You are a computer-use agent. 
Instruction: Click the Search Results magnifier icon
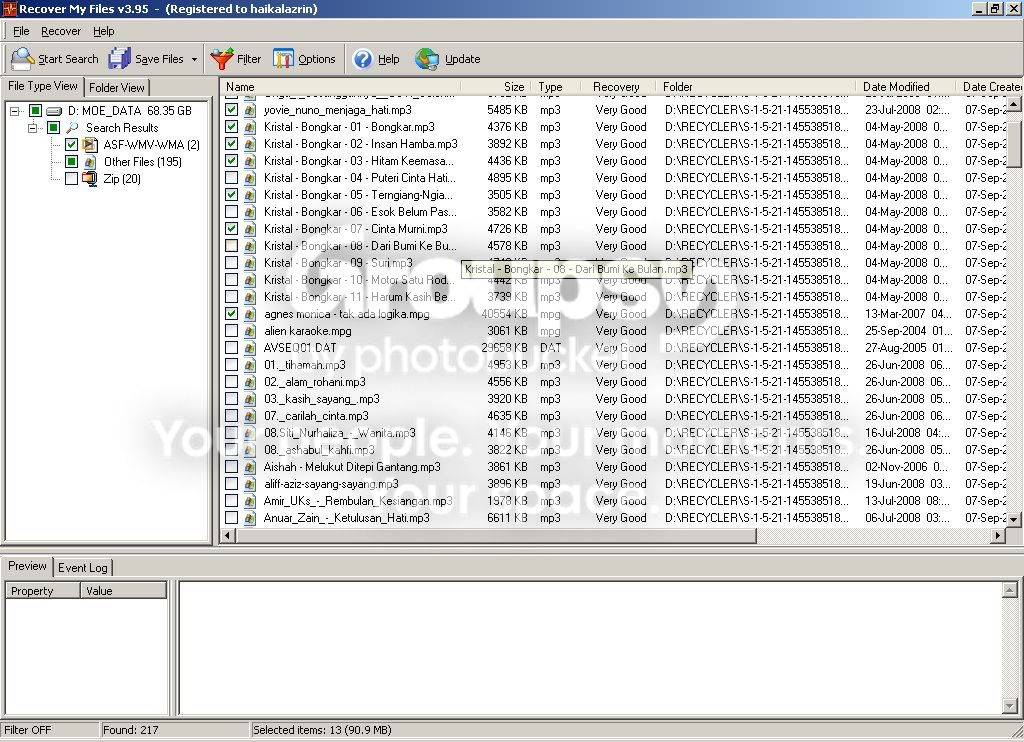click(x=72, y=127)
